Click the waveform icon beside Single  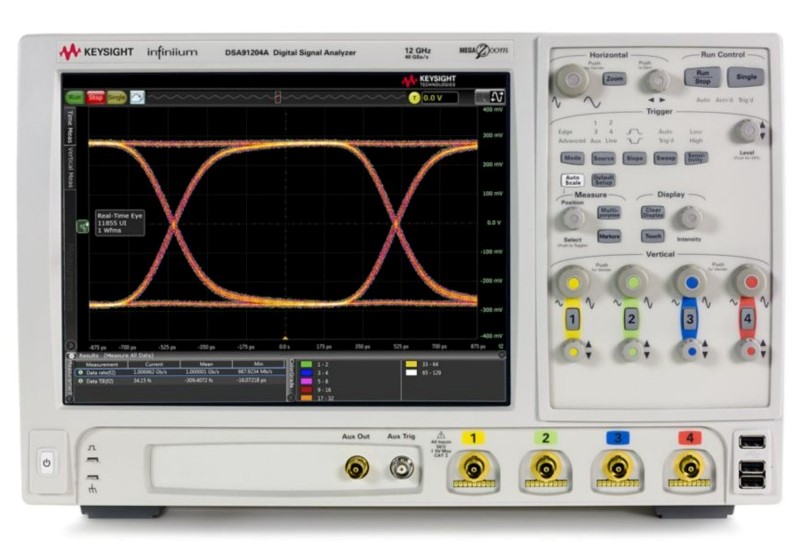point(138,98)
